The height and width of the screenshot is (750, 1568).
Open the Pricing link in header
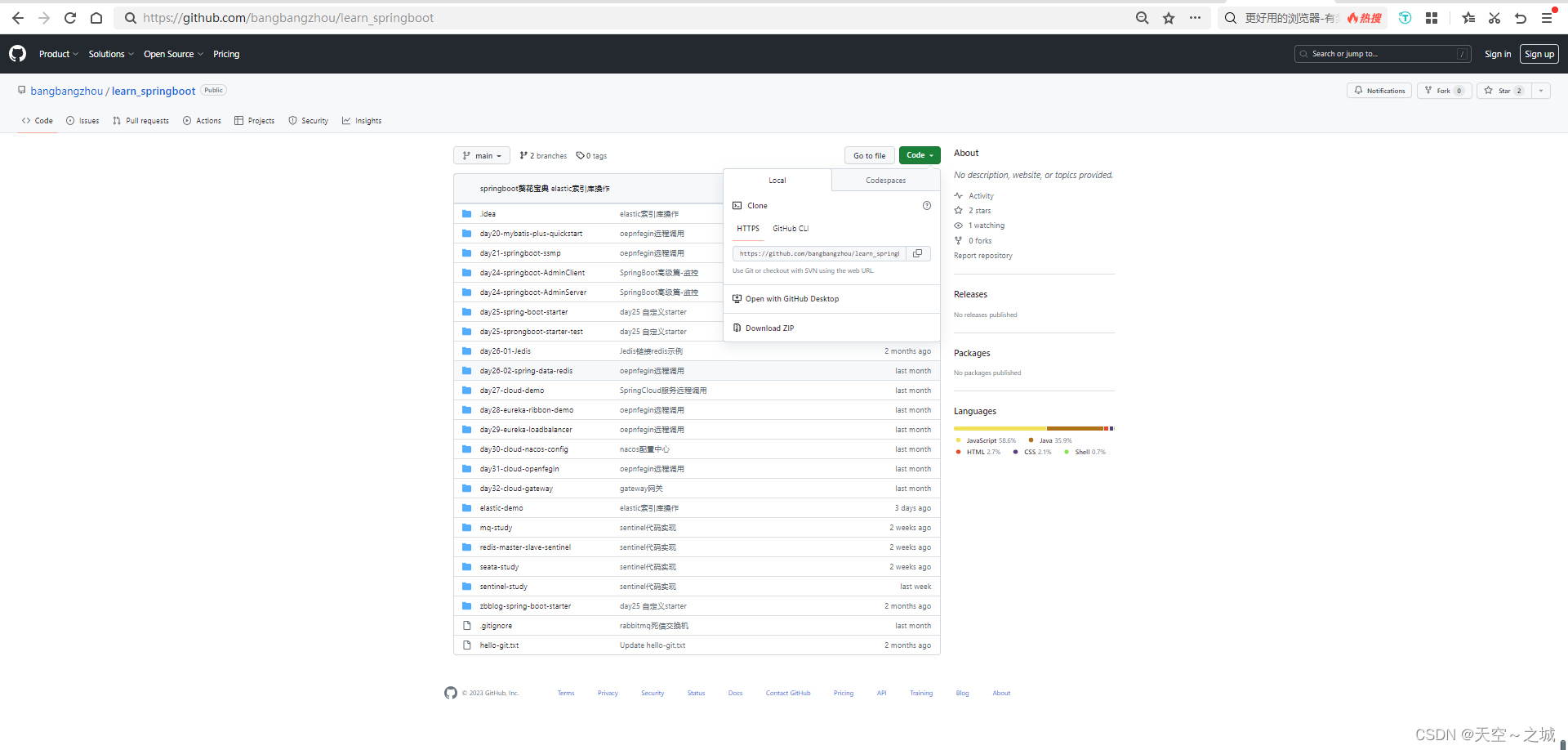click(226, 54)
